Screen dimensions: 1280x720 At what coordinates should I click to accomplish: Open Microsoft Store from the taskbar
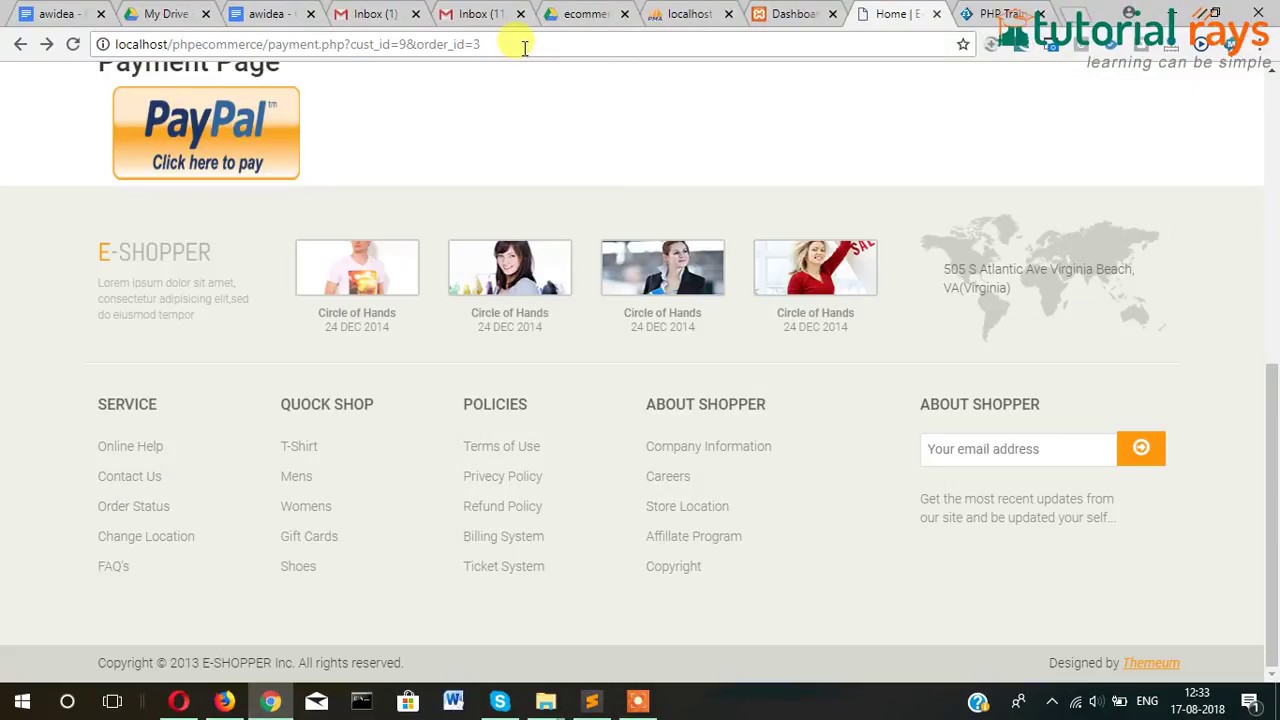pos(408,702)
